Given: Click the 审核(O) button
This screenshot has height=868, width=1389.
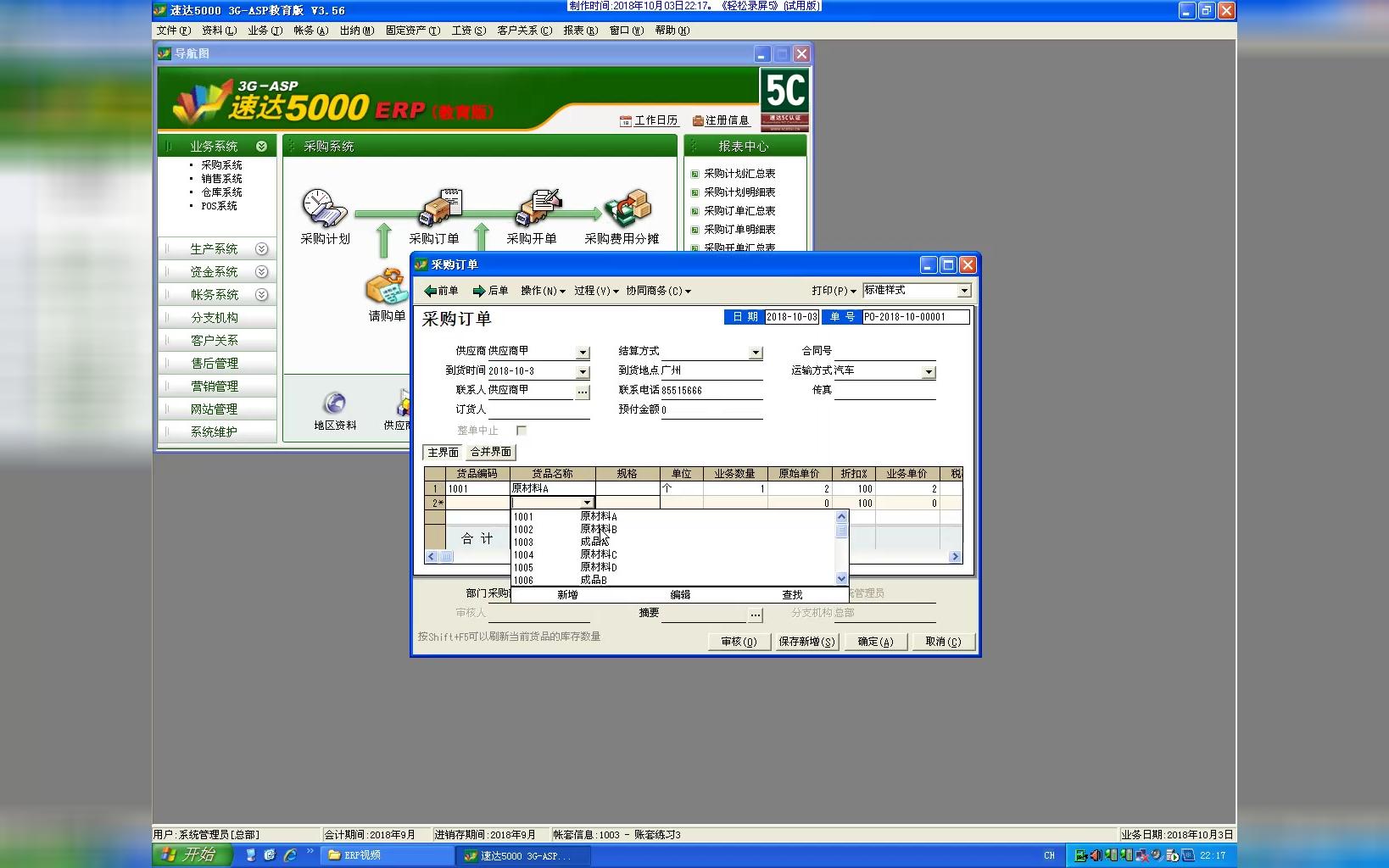Looking at the screenshot, I should coord(739,643).
